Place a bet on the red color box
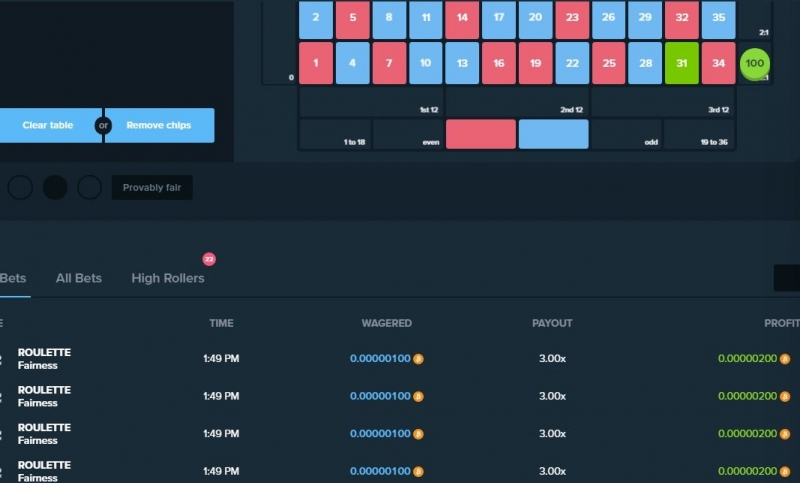This screenshot has height=483, width=800. (481, 134)
